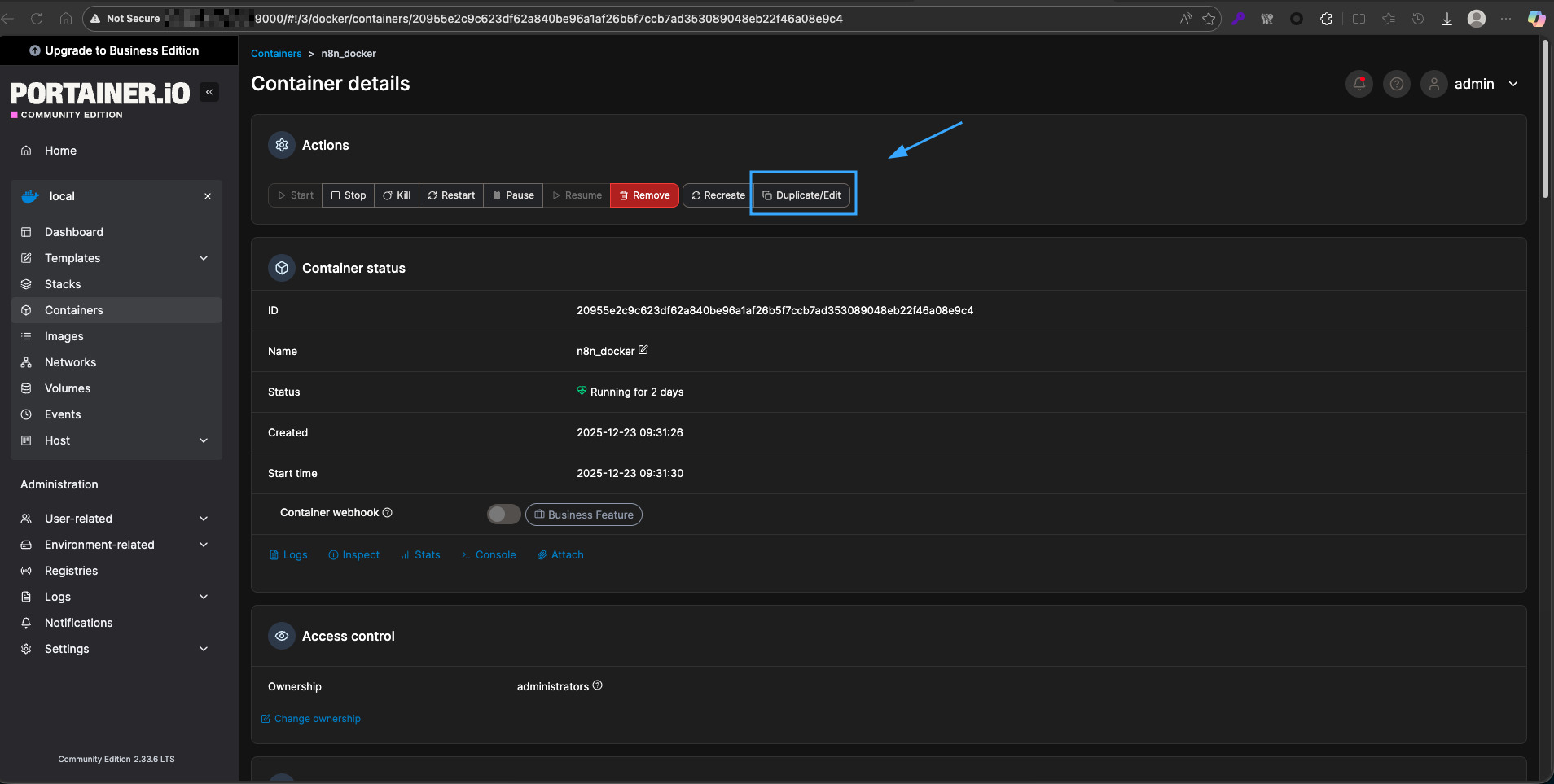Expand the Host sidebar section
Image resolution: width=1554 pixels, height=784 pixels.
pos(204,440)
